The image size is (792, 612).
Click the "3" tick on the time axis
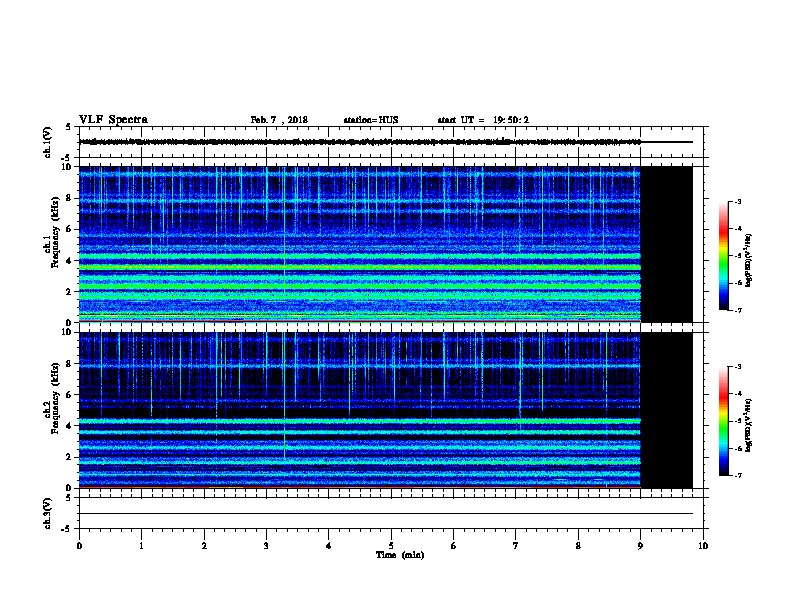click(266, 546)
